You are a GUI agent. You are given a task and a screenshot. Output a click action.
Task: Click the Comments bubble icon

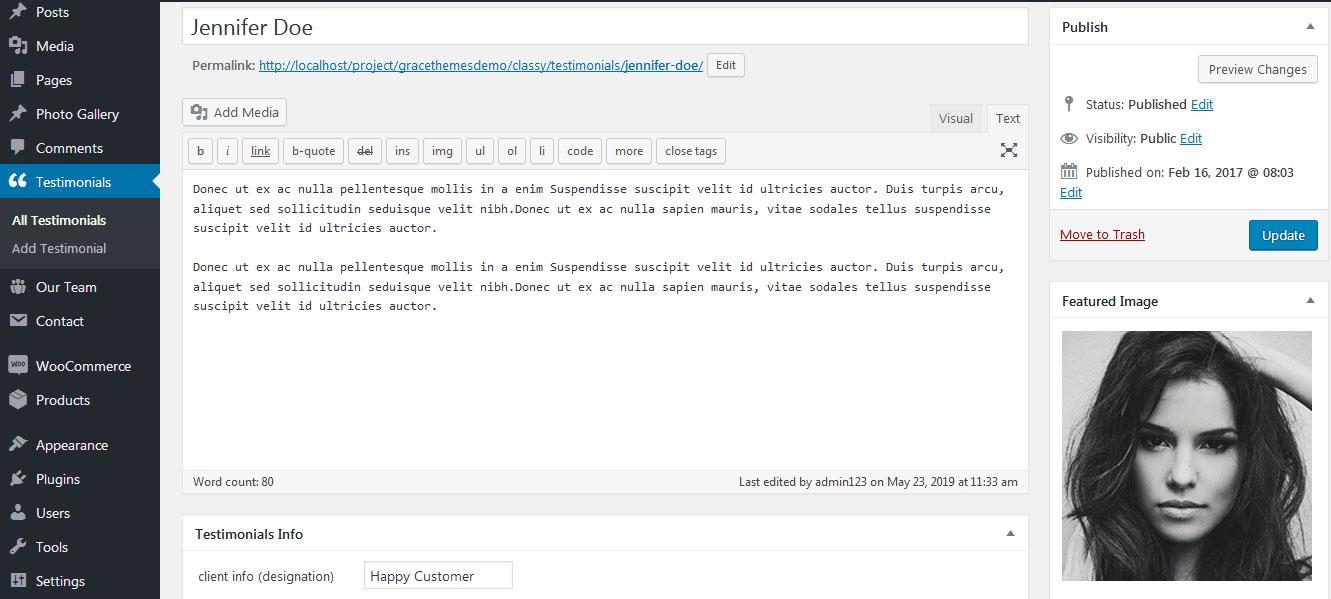coord(18,148)
